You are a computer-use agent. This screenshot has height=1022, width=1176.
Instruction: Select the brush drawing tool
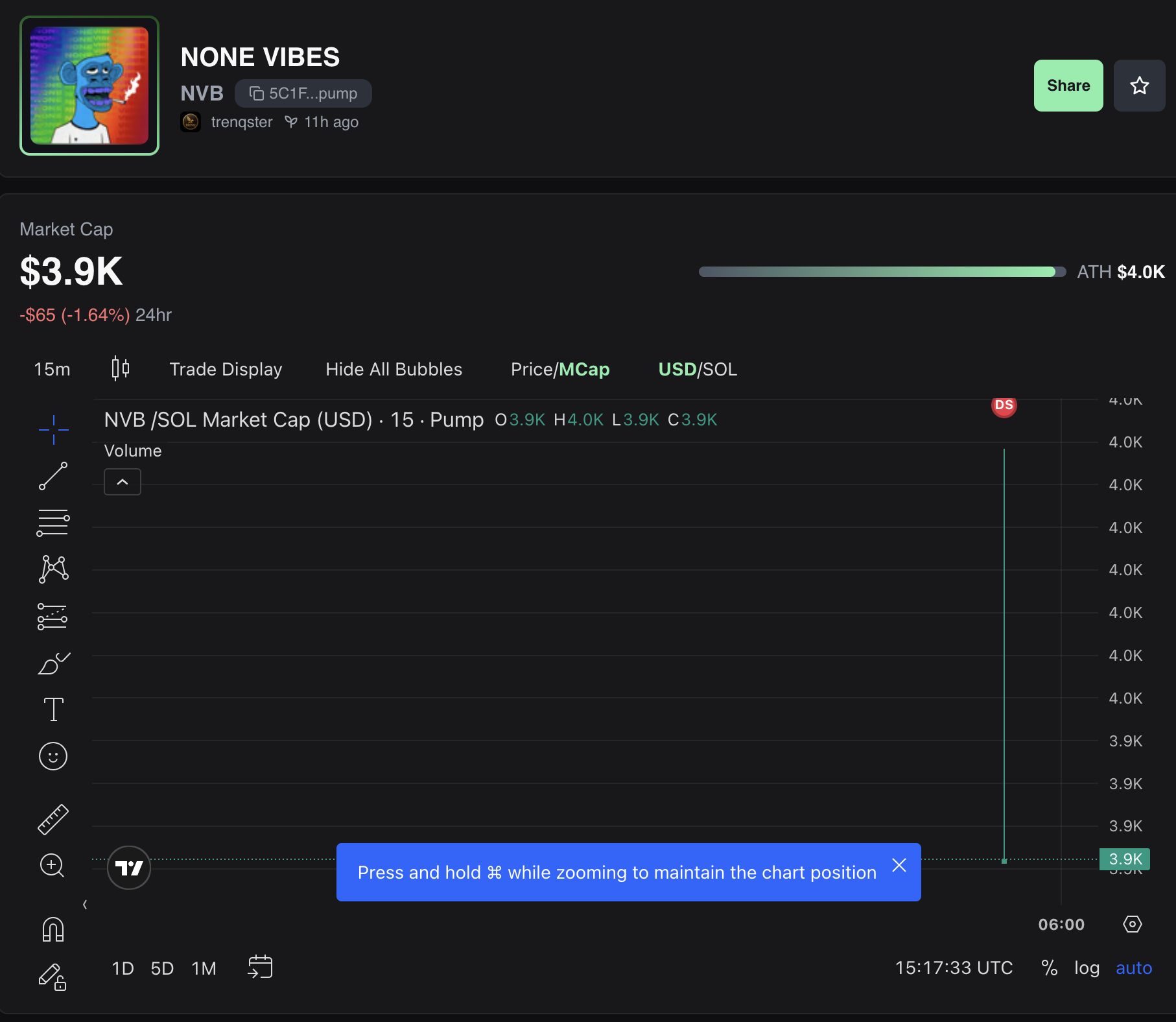tap(53, 663)
